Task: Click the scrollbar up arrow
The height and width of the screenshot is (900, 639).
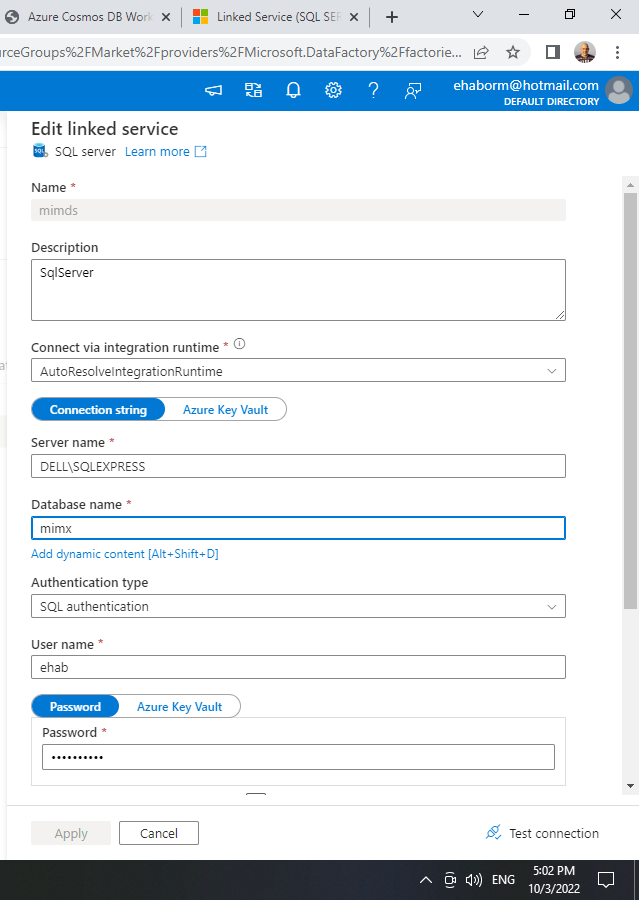Action: 630,185
